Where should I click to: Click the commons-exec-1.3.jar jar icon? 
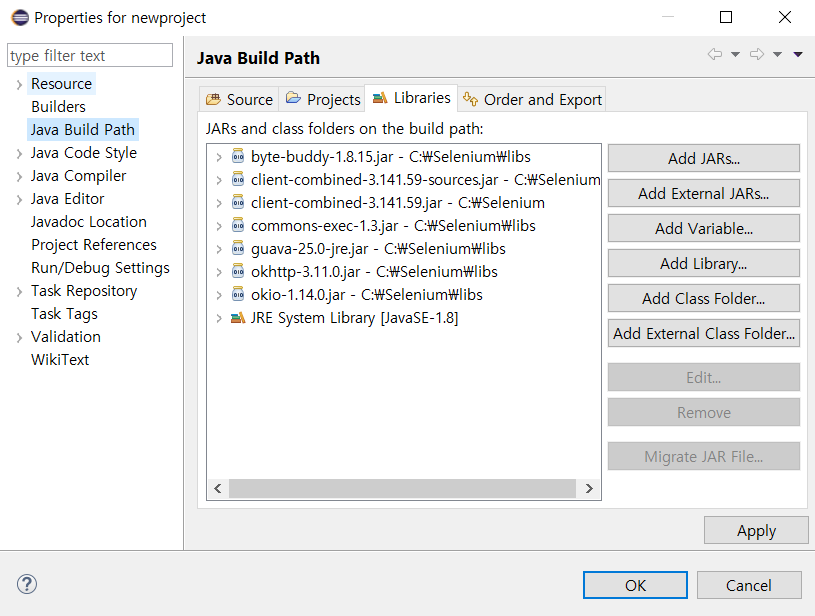tap(238, 225)
